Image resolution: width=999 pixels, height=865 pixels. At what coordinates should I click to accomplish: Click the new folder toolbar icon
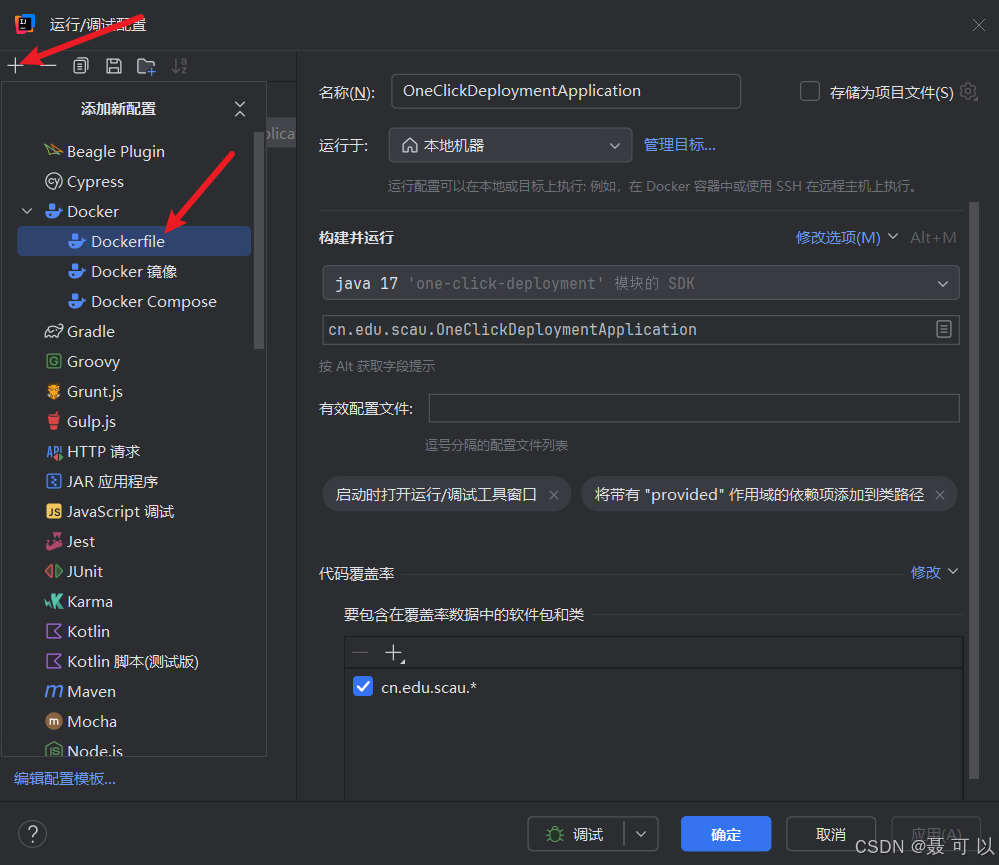(x=147, y=66)
